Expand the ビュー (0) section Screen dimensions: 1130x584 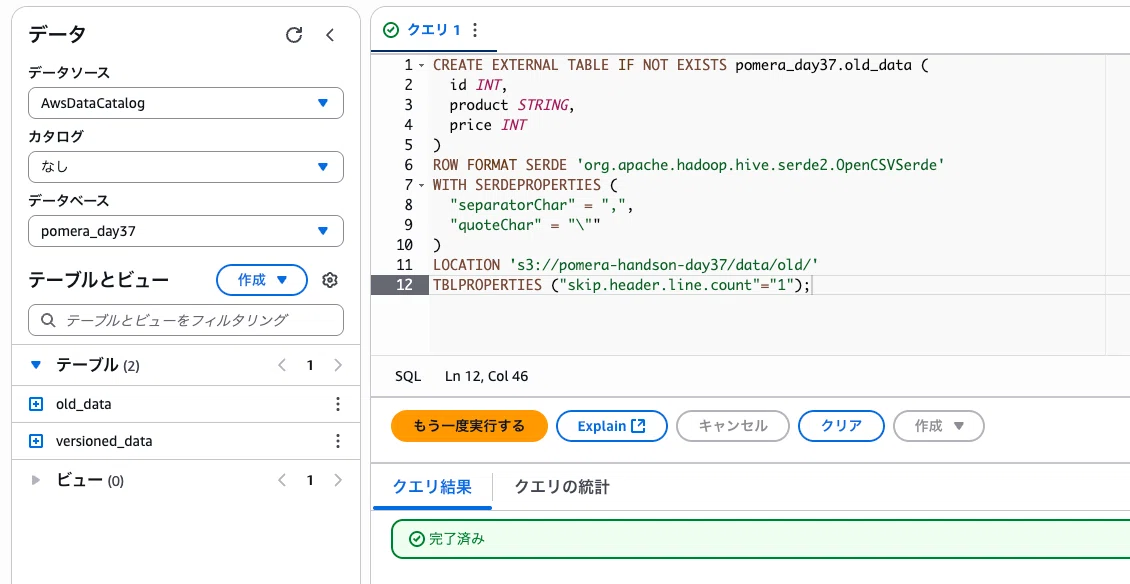point(36,479)
